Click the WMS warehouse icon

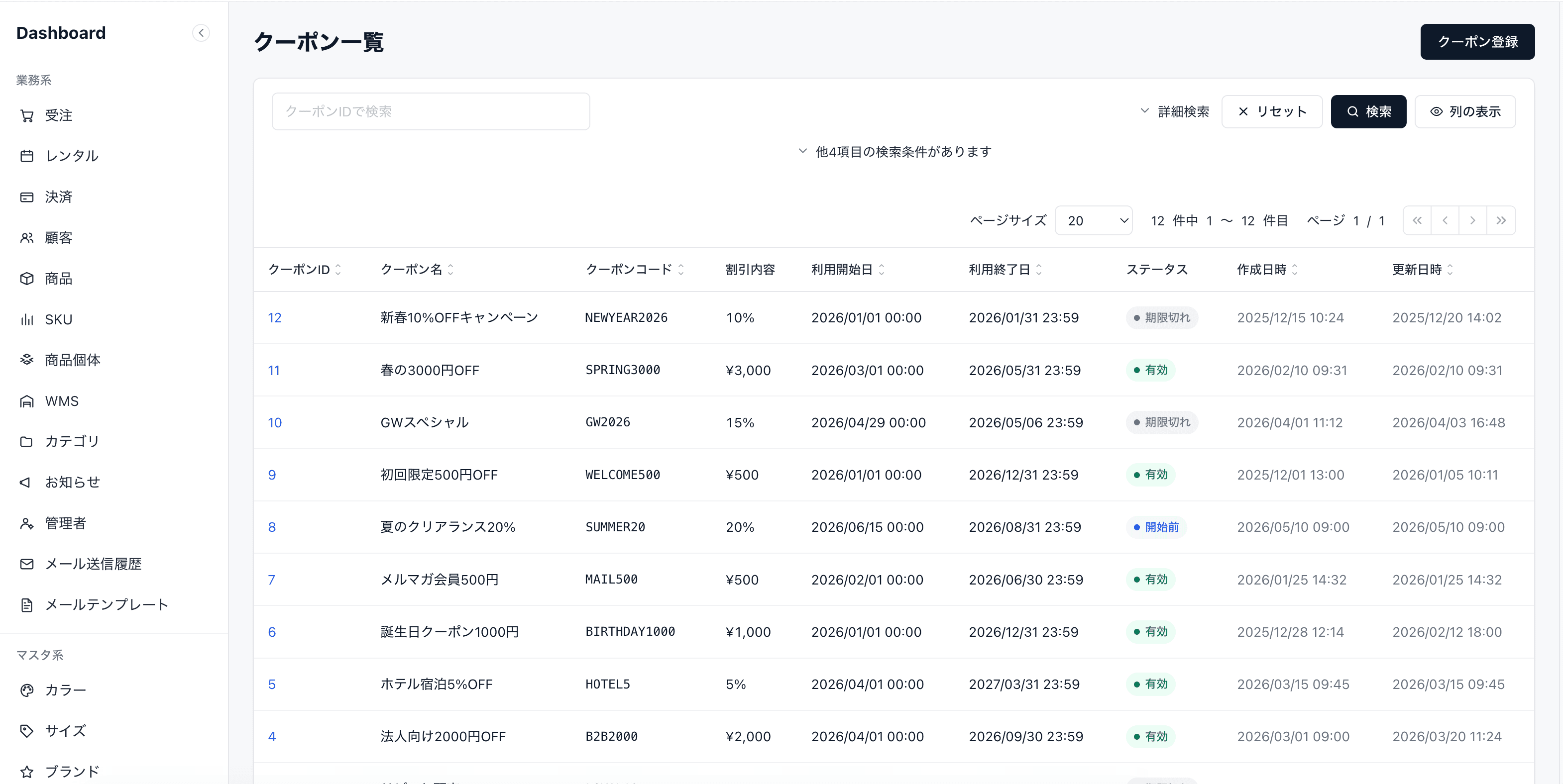(27, 401)
